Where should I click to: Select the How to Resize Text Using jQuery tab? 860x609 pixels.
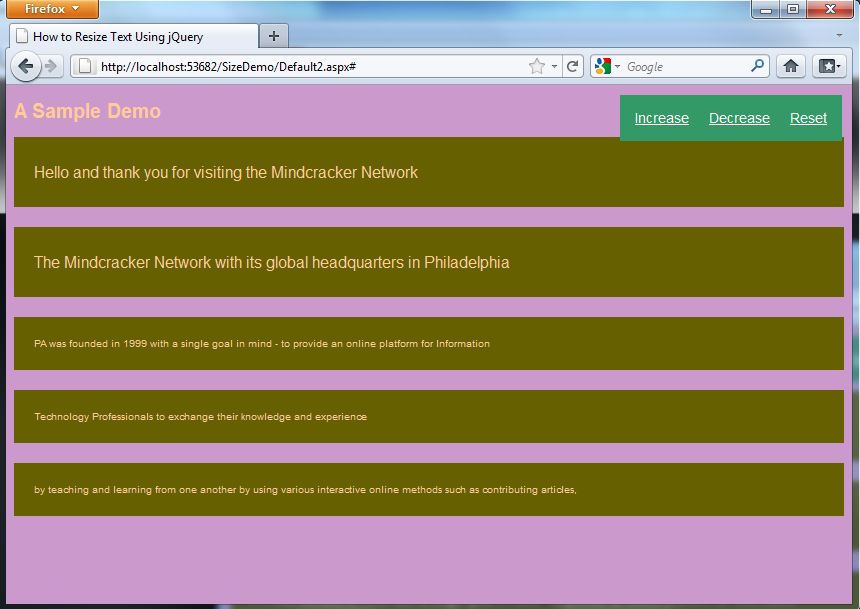134,36
